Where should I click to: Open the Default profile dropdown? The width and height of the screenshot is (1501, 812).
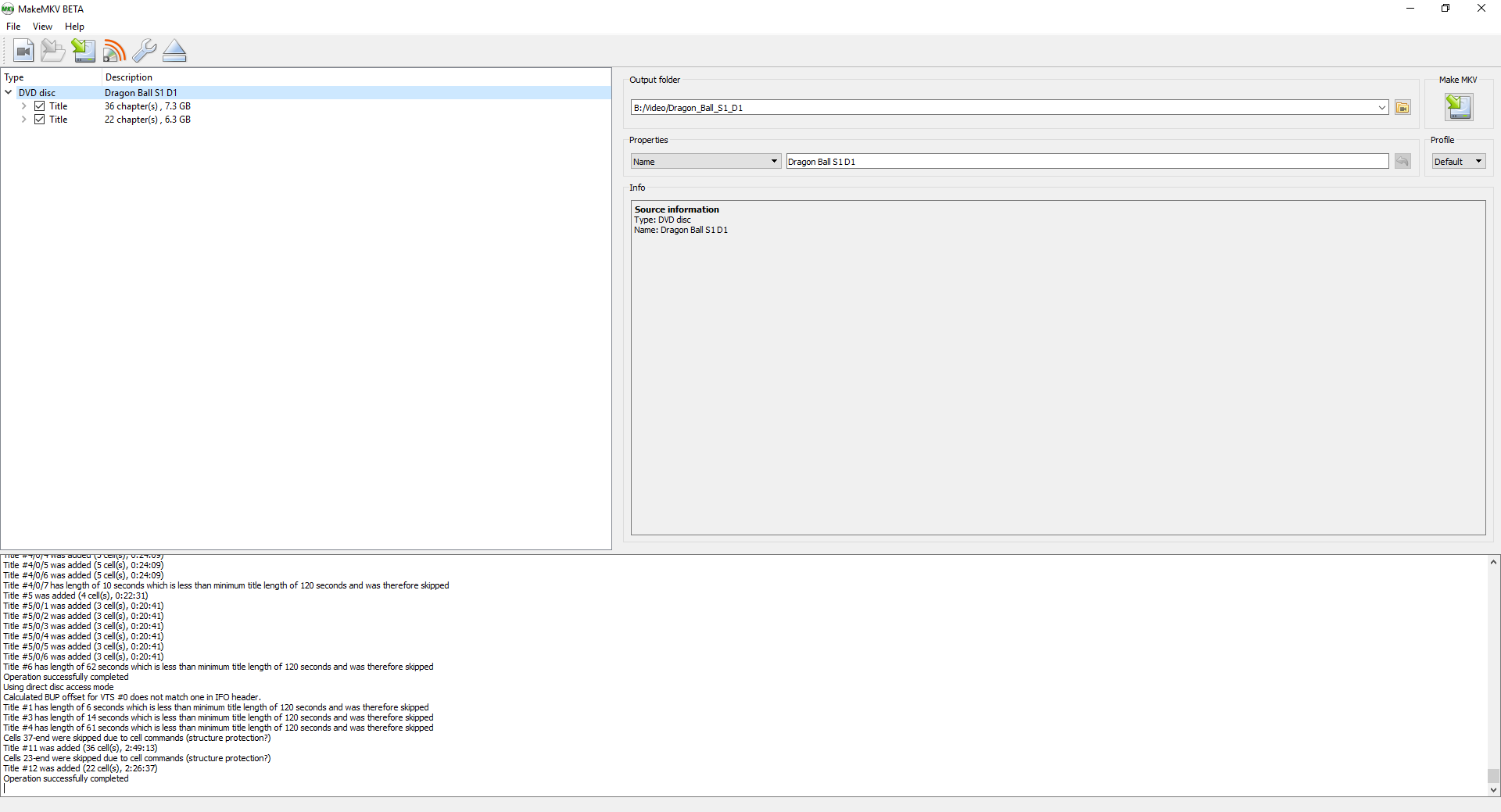[1458, 161]
